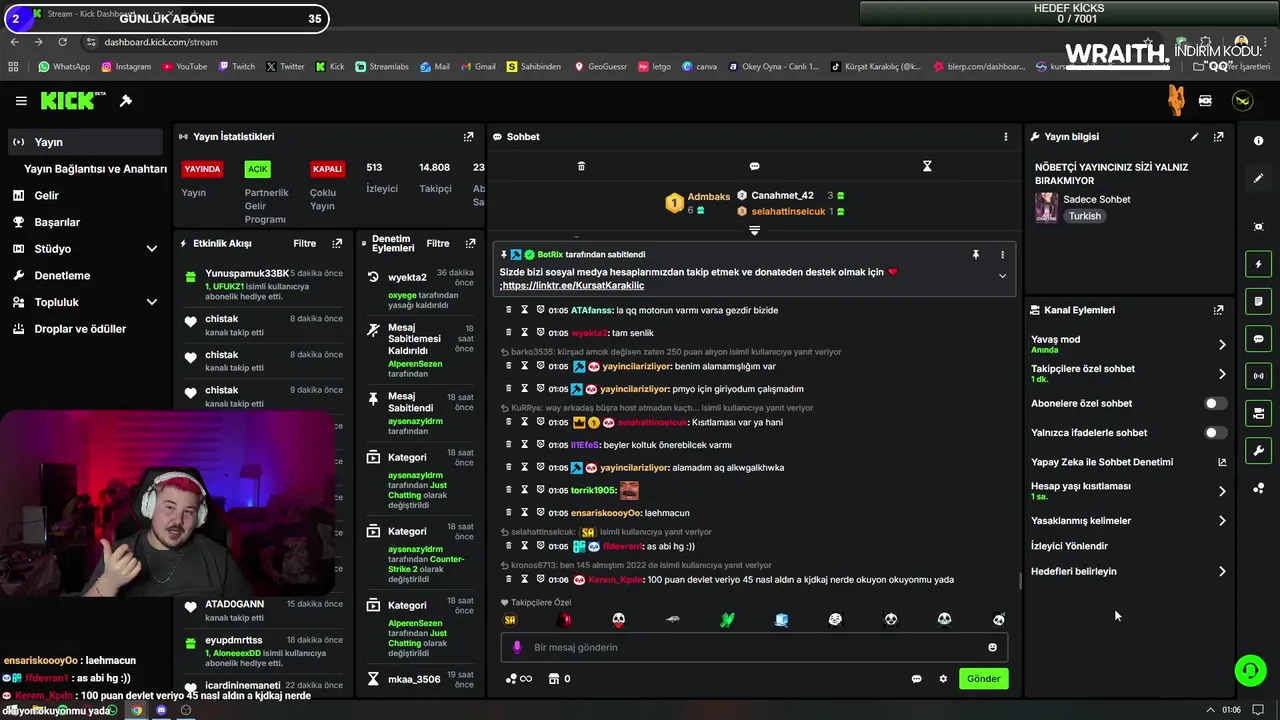
Task: Select the green X emote
Action: [x=727, y=620]
